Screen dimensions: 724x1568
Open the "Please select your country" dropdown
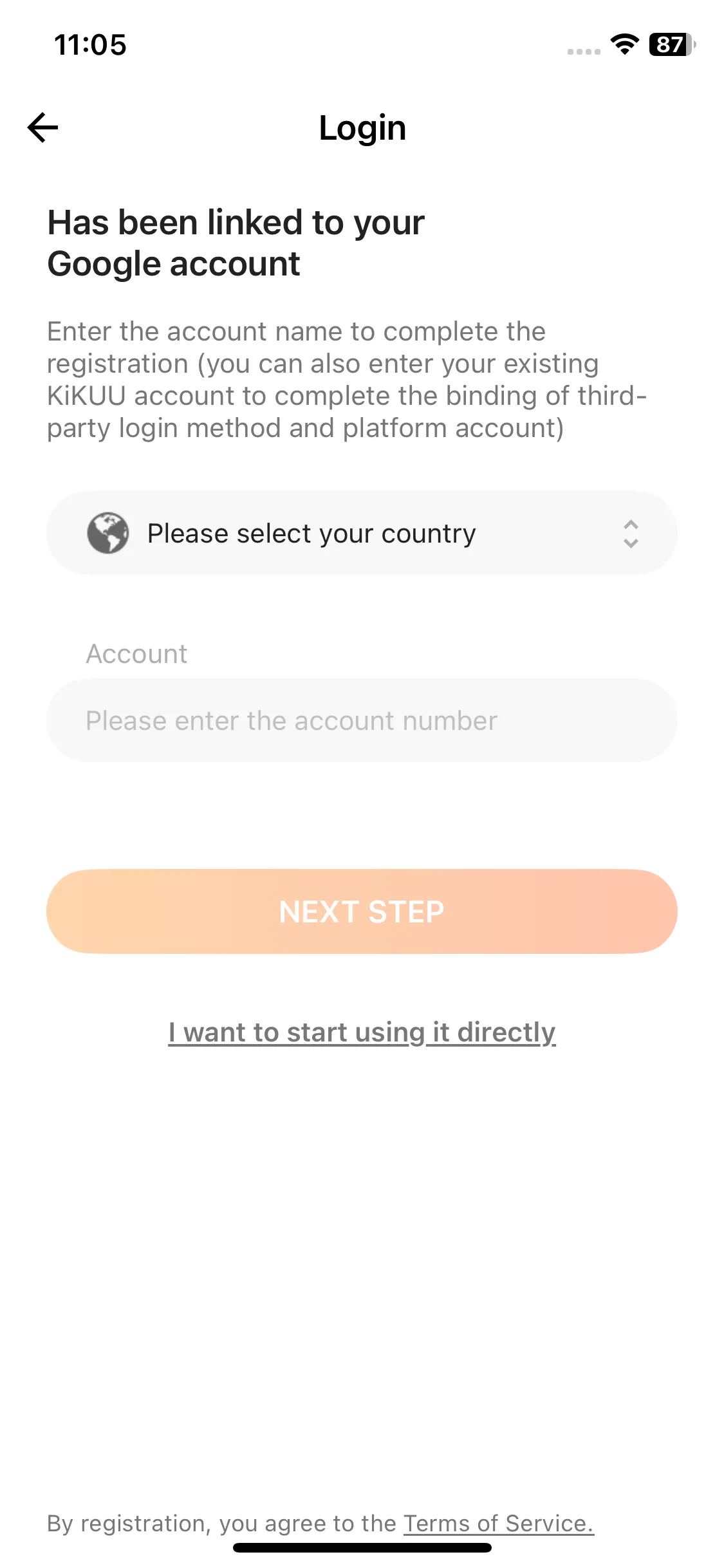[x=311, y=534]
